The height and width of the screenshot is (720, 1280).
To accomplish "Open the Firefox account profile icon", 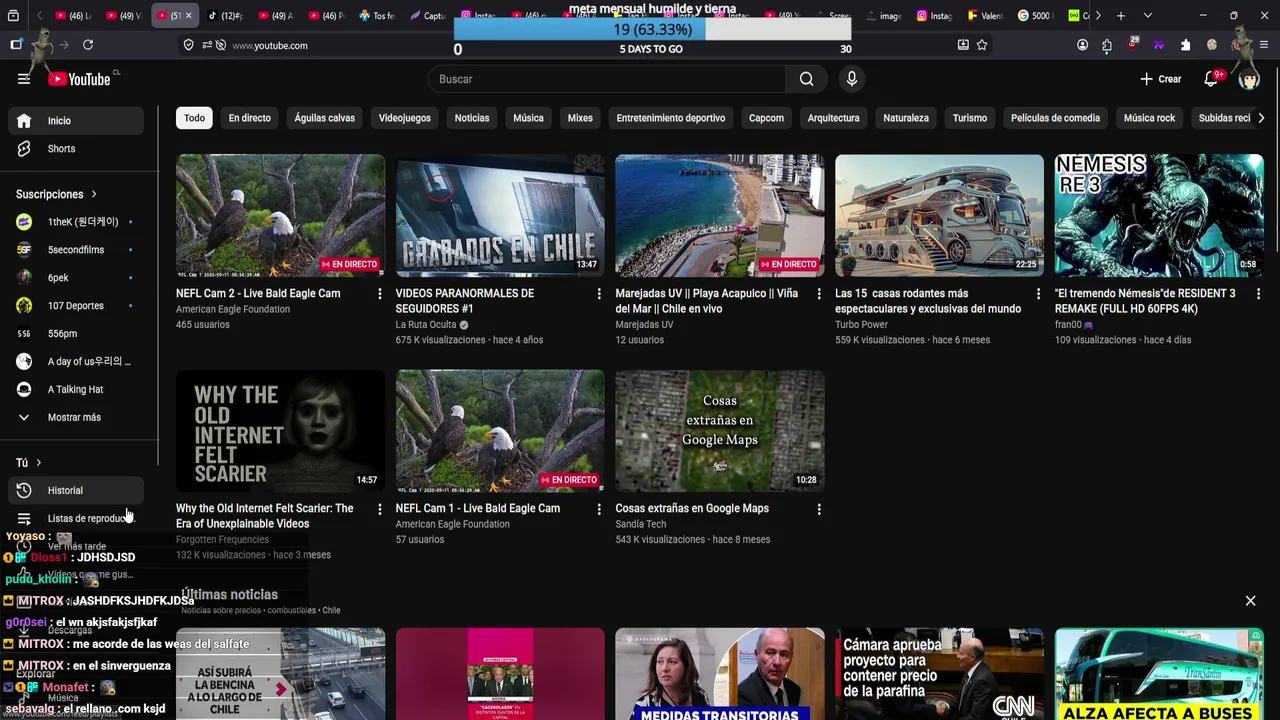I will tap(1082, 45).
